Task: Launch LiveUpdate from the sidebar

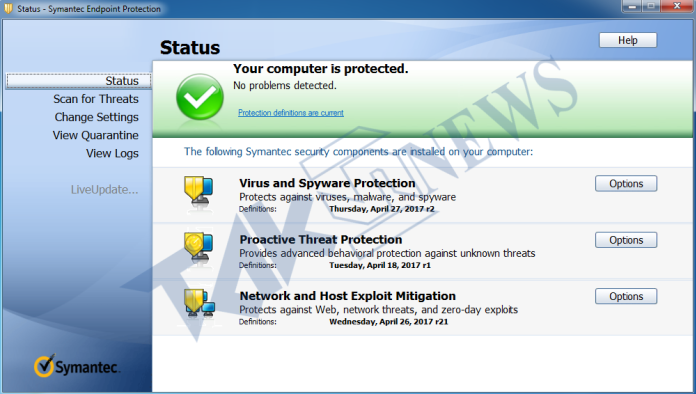Action: pos(104,190)
